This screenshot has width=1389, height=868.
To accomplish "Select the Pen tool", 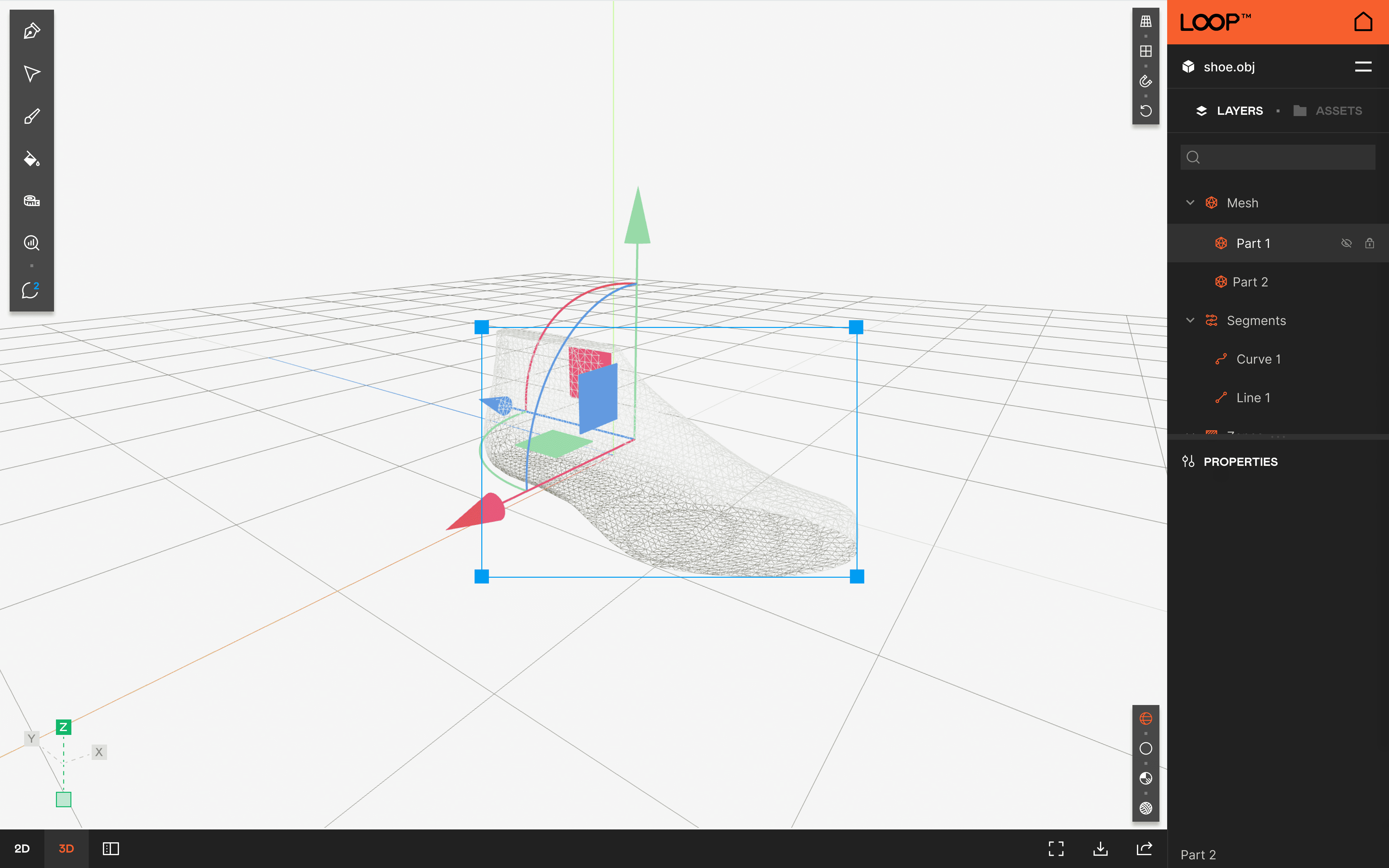I will point(32,31).
